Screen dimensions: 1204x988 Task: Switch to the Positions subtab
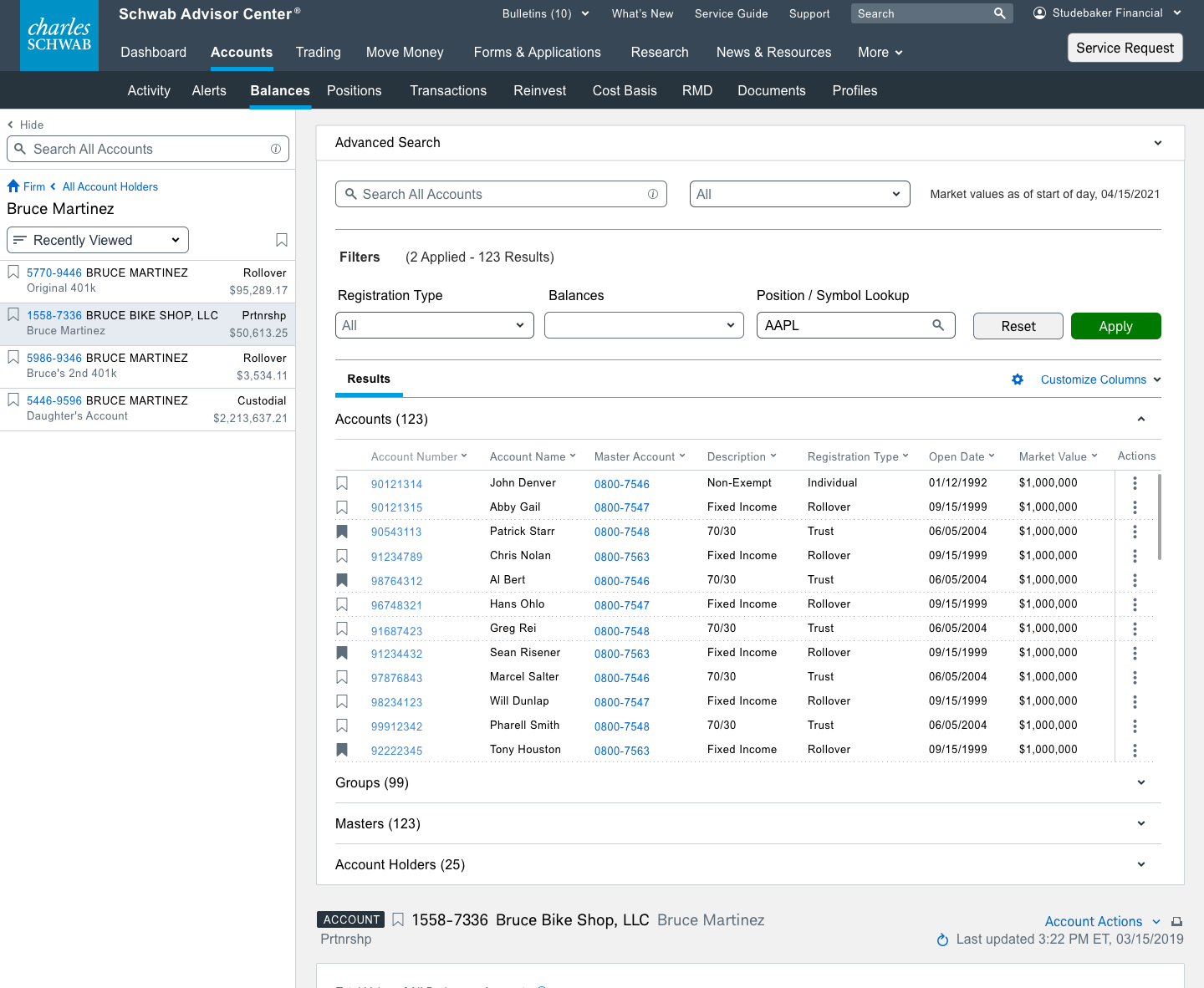(355, 90)
